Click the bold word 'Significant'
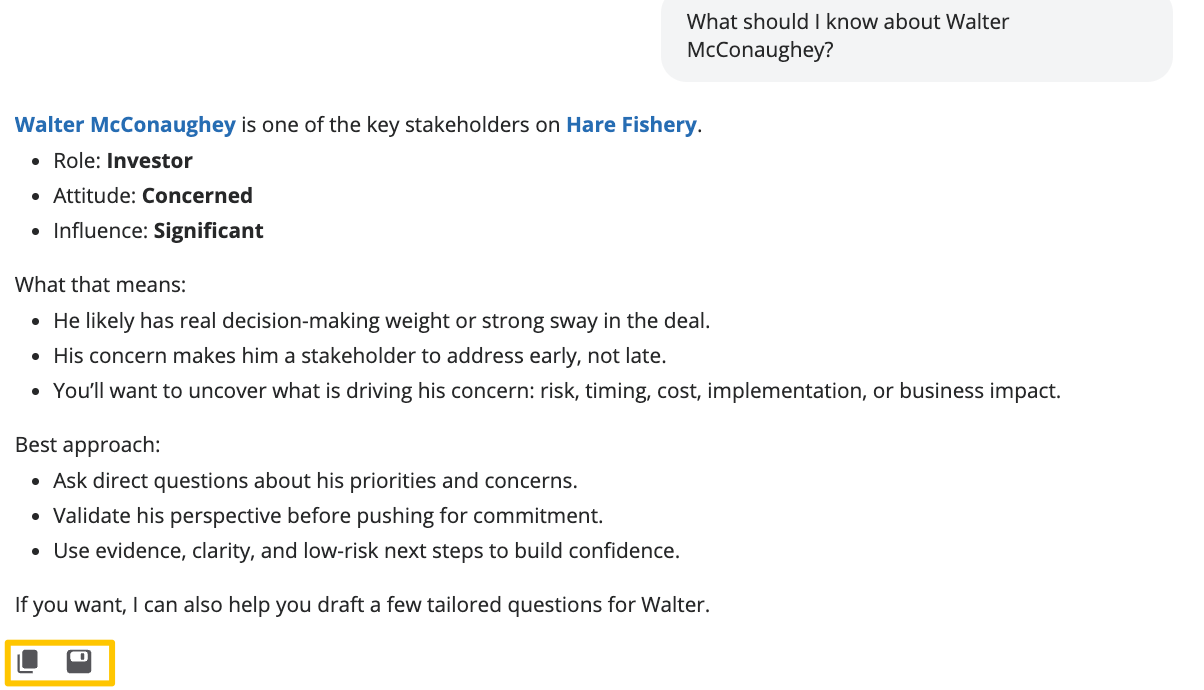Screen dimensions: 1204x690 209,231
